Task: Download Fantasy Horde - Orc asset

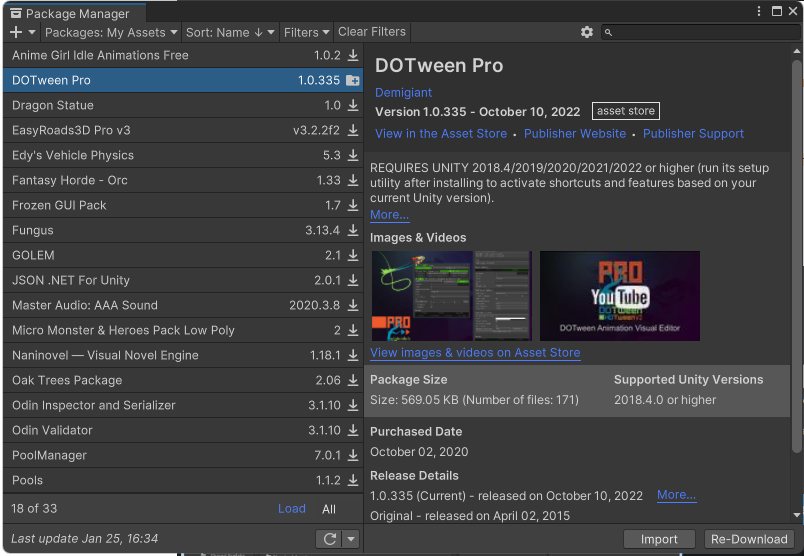Action: point(353,181)
